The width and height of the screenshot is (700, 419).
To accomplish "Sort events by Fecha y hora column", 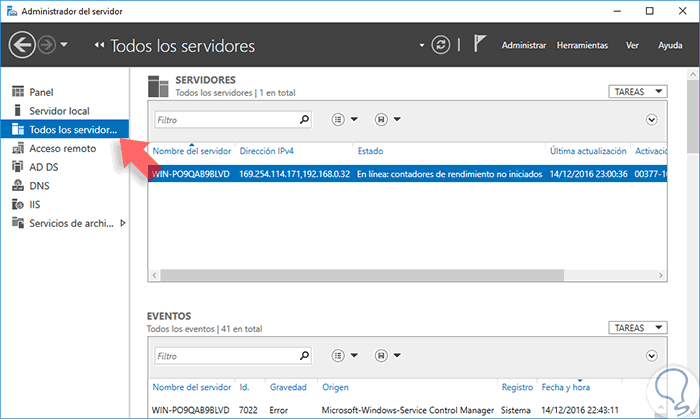I will tap(566, 387).
